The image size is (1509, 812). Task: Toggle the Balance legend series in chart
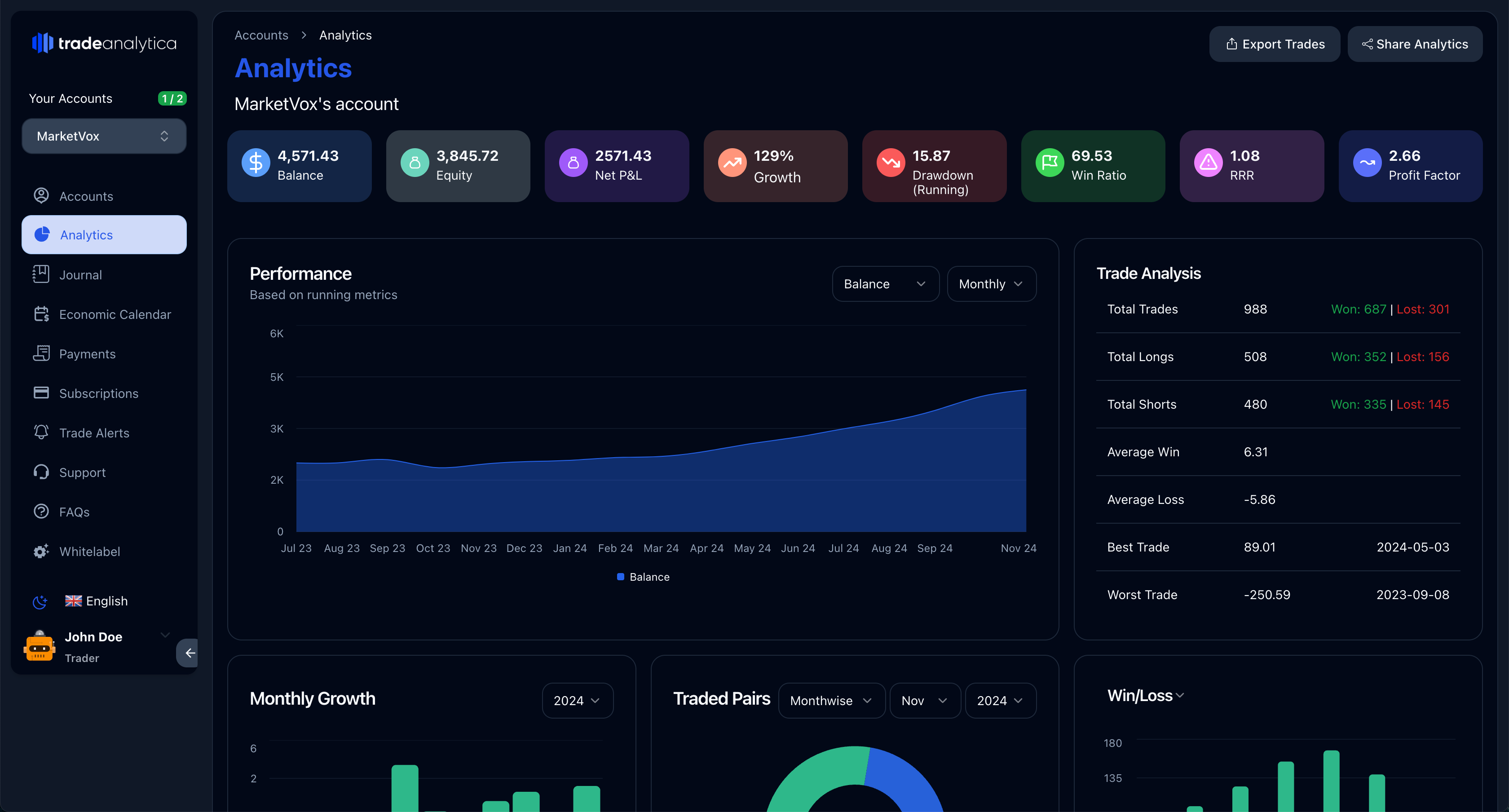pos(643,577)
